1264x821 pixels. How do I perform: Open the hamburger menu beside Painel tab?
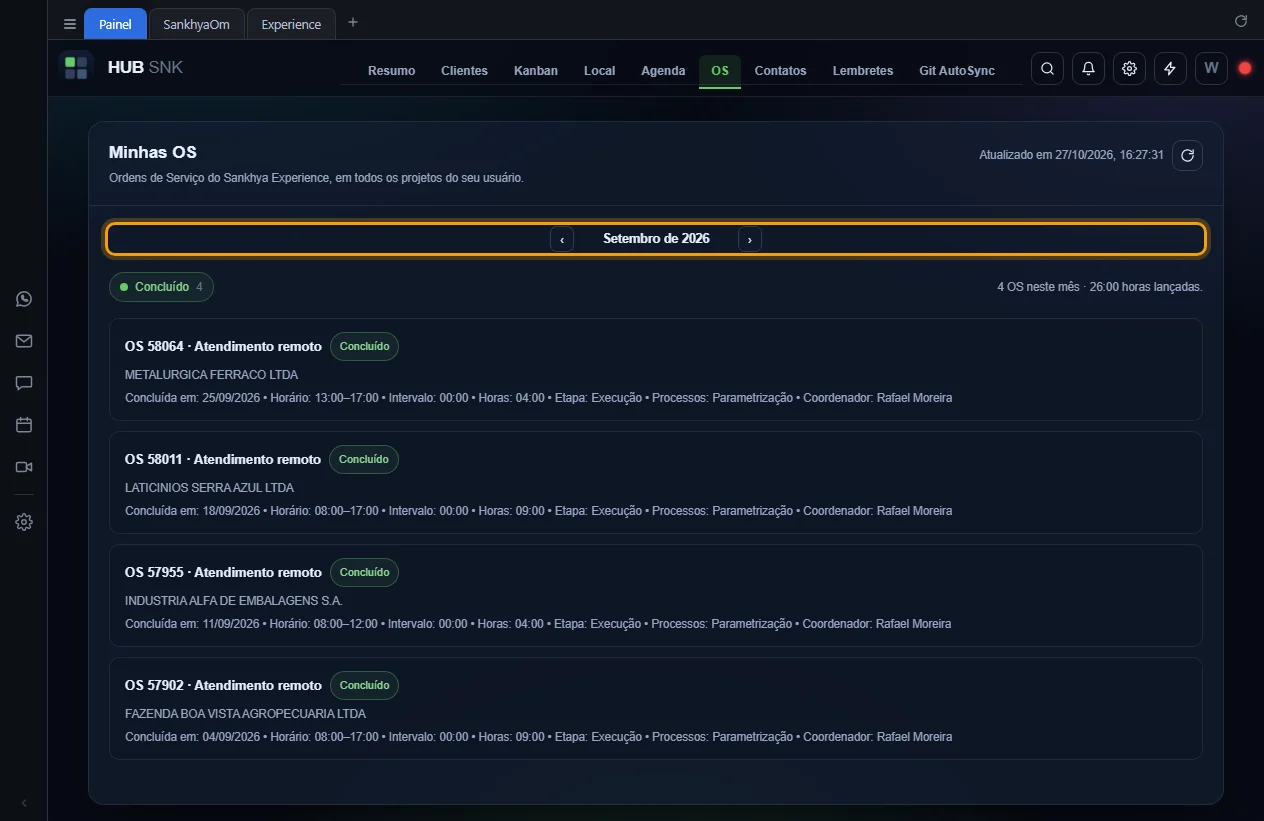point(69,24)
